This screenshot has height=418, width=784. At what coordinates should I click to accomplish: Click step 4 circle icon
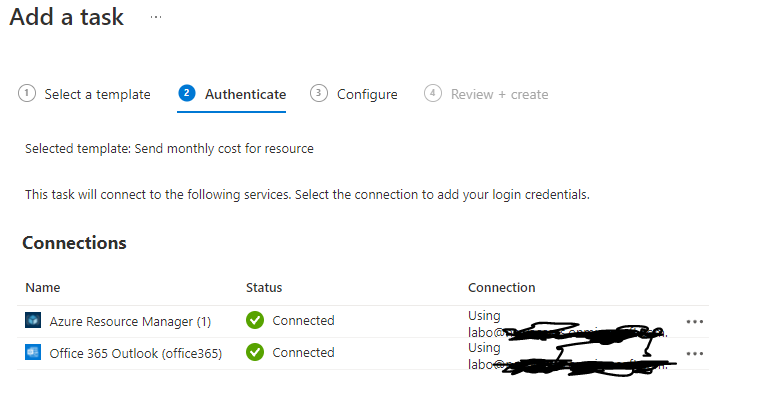tap(433, 94)
